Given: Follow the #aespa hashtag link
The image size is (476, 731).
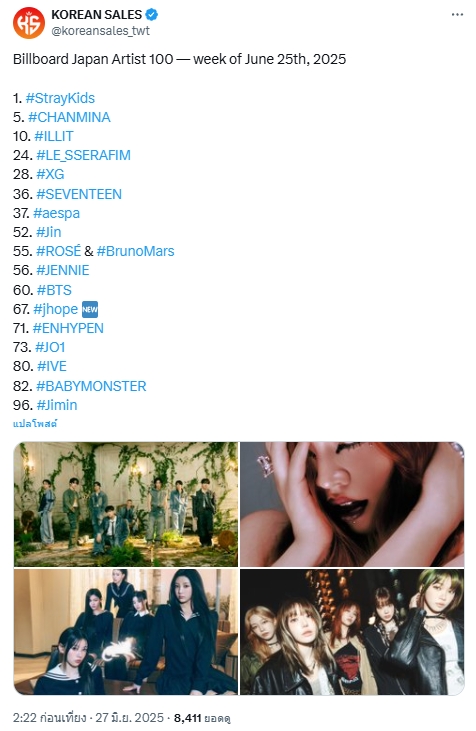Looking at the screenshot, I should (56, 213).
